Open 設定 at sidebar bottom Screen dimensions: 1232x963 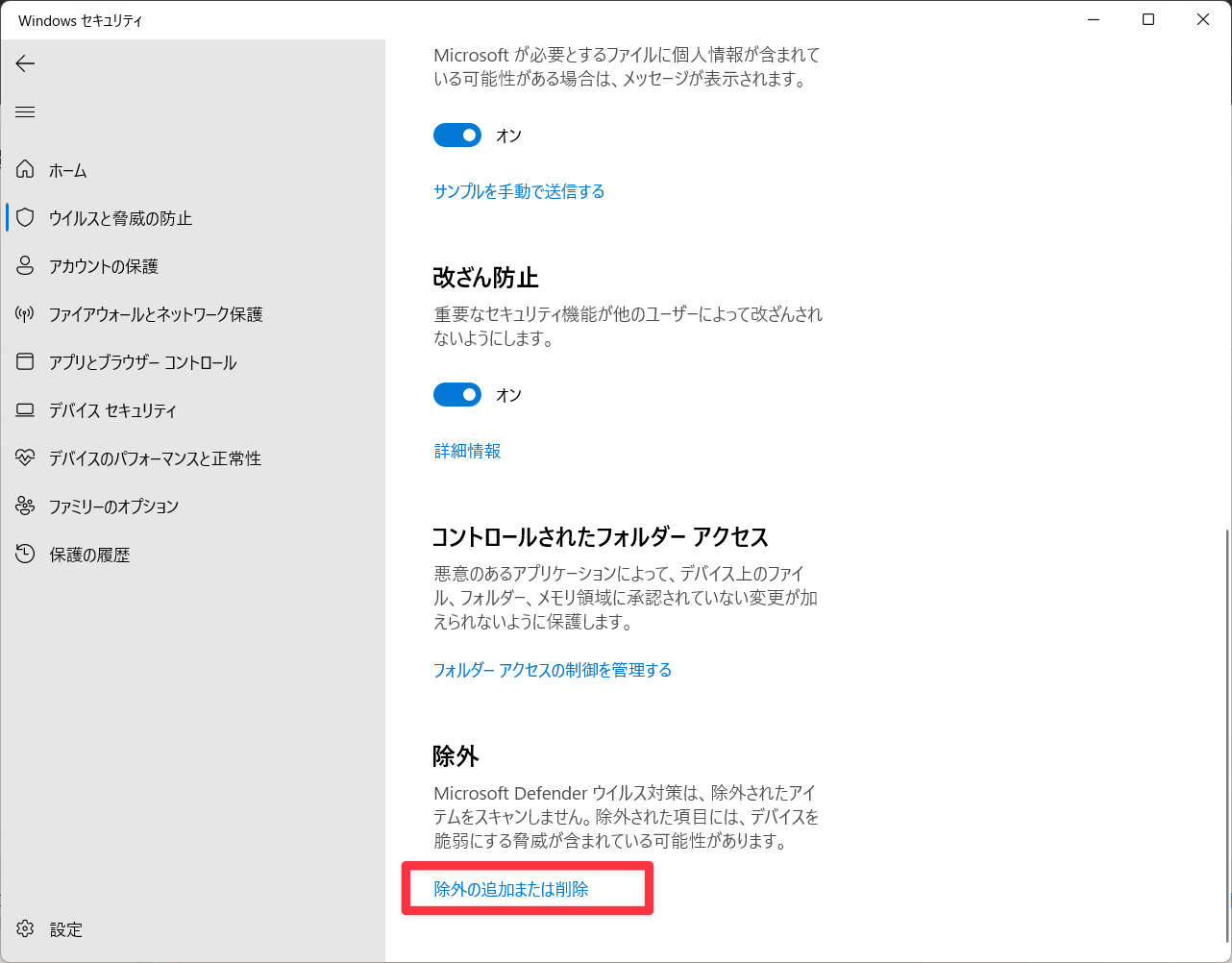pyautogui.click(x=192, y=929)
